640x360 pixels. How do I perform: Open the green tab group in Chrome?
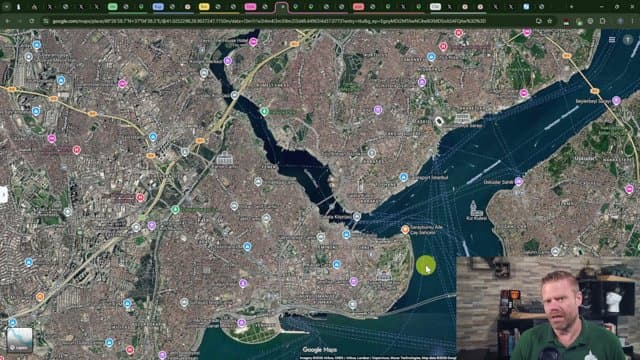(112, 7)
